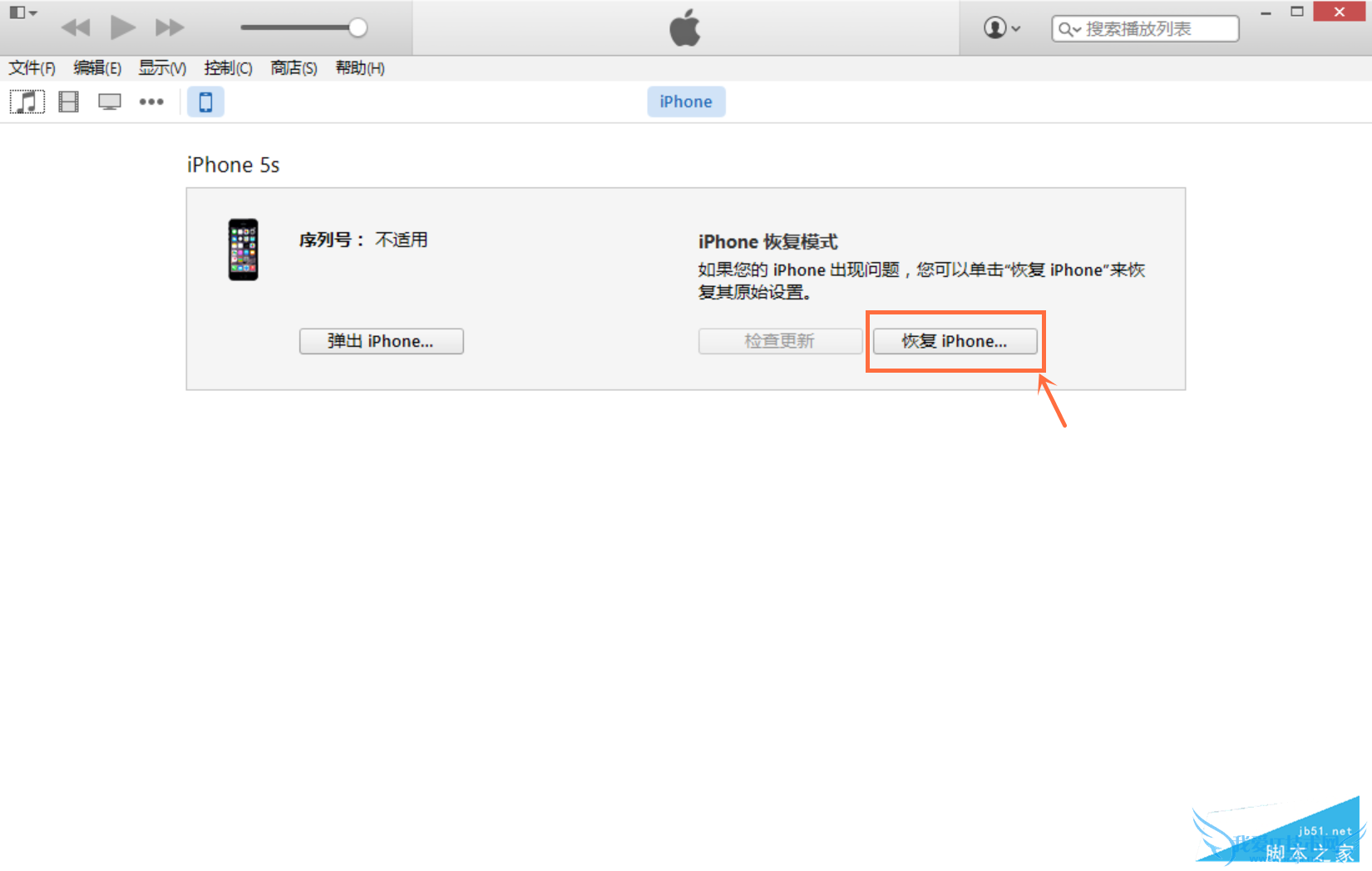Select the TV Shows icon
The height and width of the screenshot is (871, 1372).
click(x=109, y=101)
